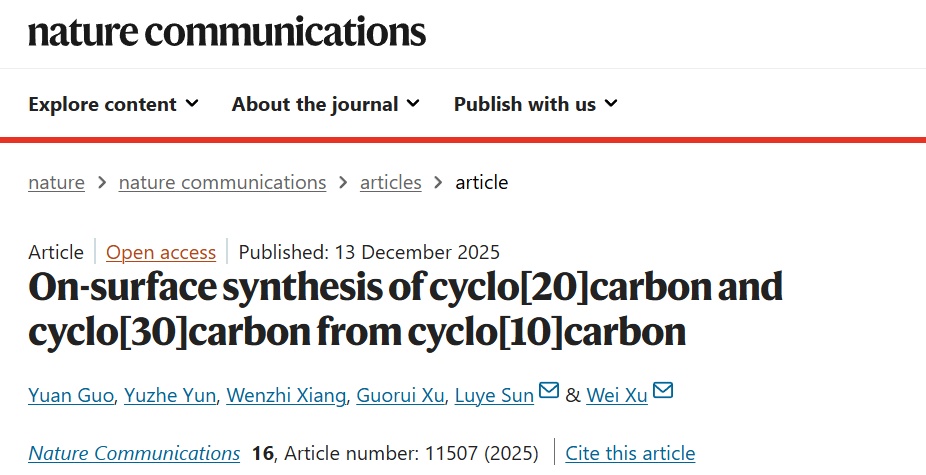Viewport: 926px width, 475px height.
Task: Click the About the journal chevron
Action: point(413,104)
